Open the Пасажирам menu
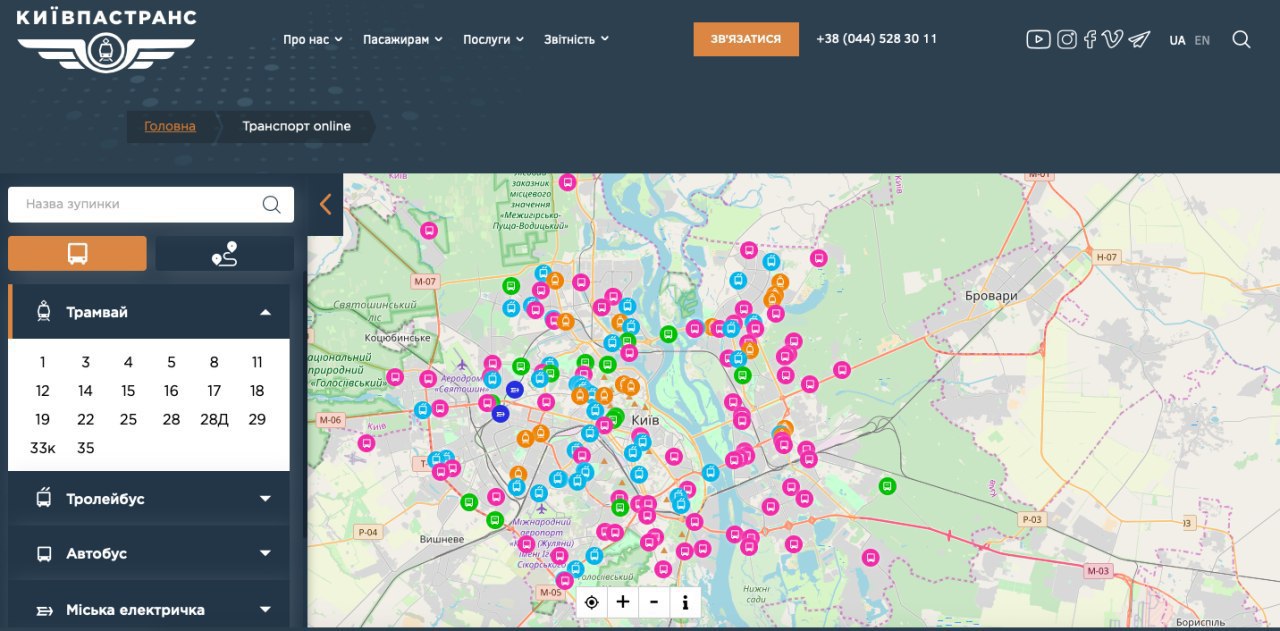Viewport: 1280px width, 631px height. tap(403, 39)
